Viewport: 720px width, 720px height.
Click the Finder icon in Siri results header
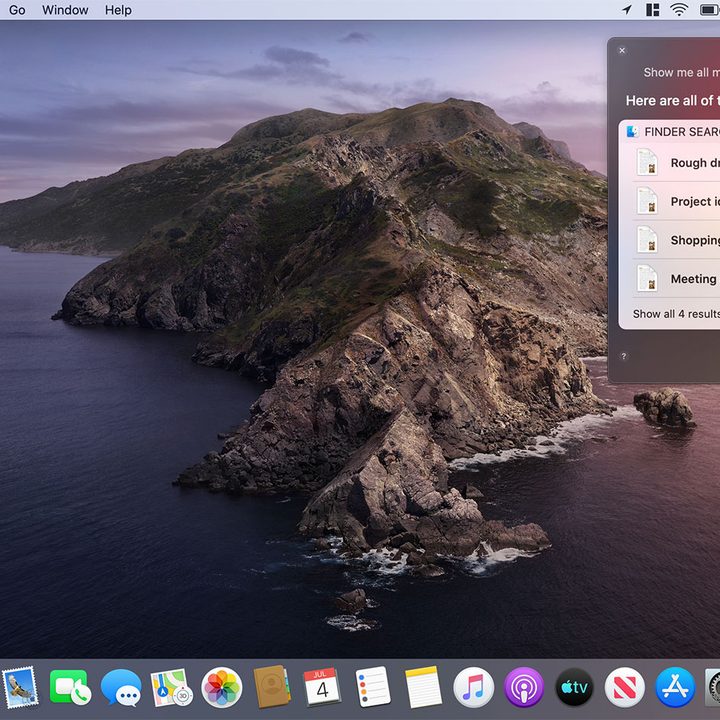click(x=632, y=132)
